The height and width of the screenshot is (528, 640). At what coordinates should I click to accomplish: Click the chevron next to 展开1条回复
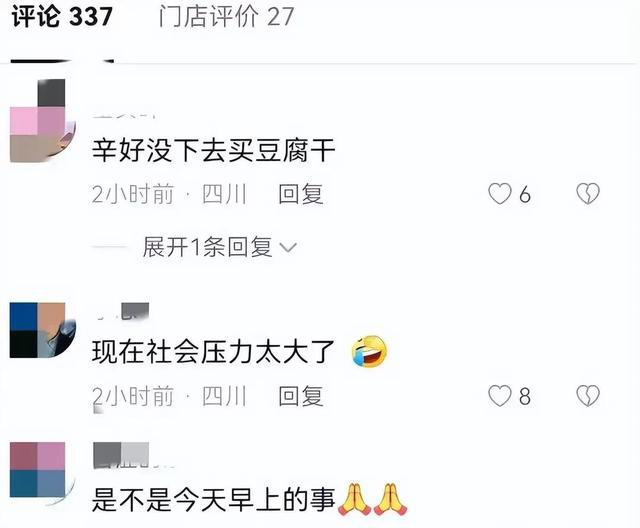point(288,247)
